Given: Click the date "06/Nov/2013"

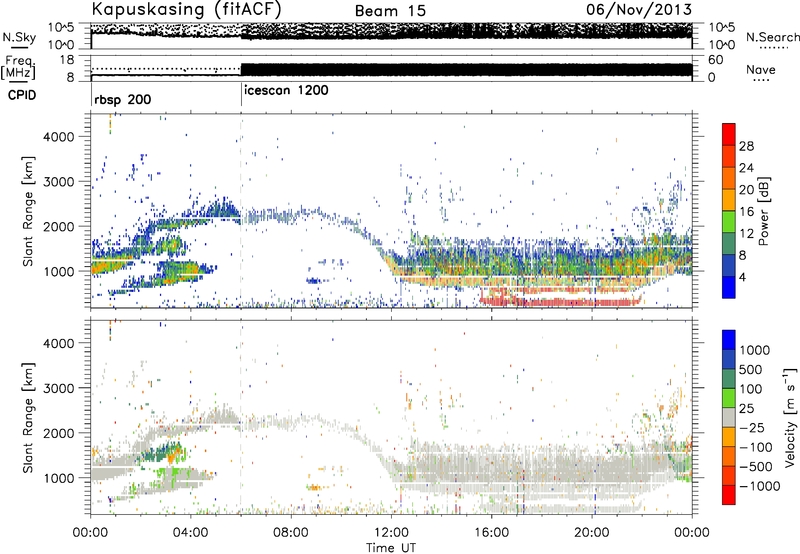Looking at the screenshot, I should click(x=639, y=9).
